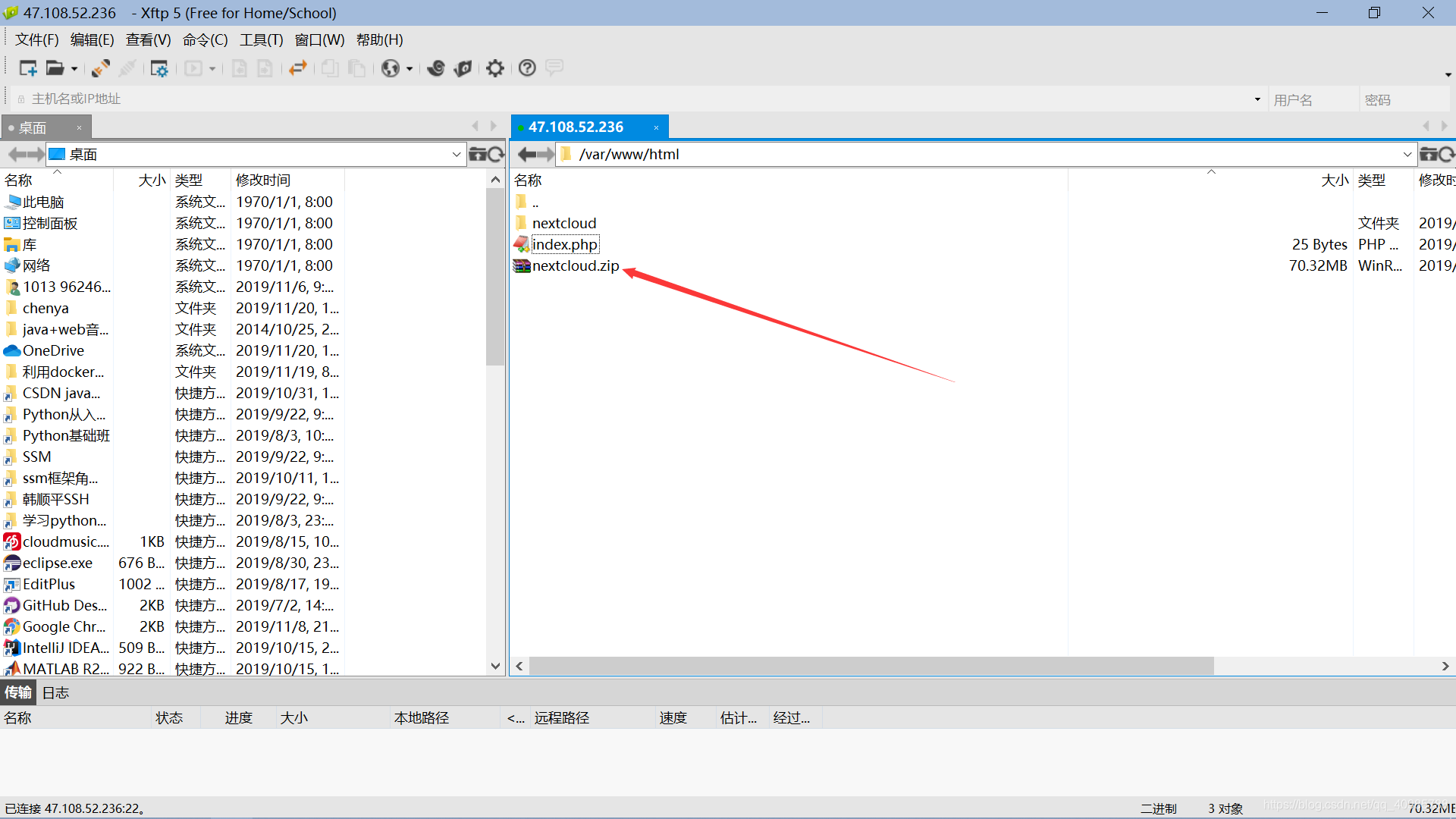The image size is (1456, 819).
Task: Click remote pane forward arrow
Action: [x=546, y=155]
